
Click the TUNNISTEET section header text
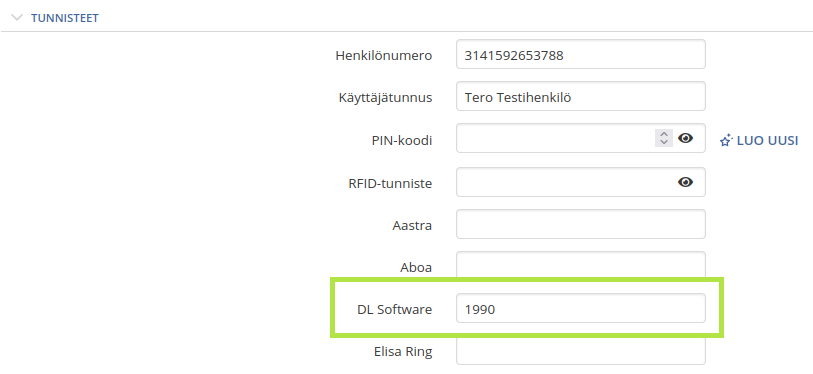pos(65,18)
